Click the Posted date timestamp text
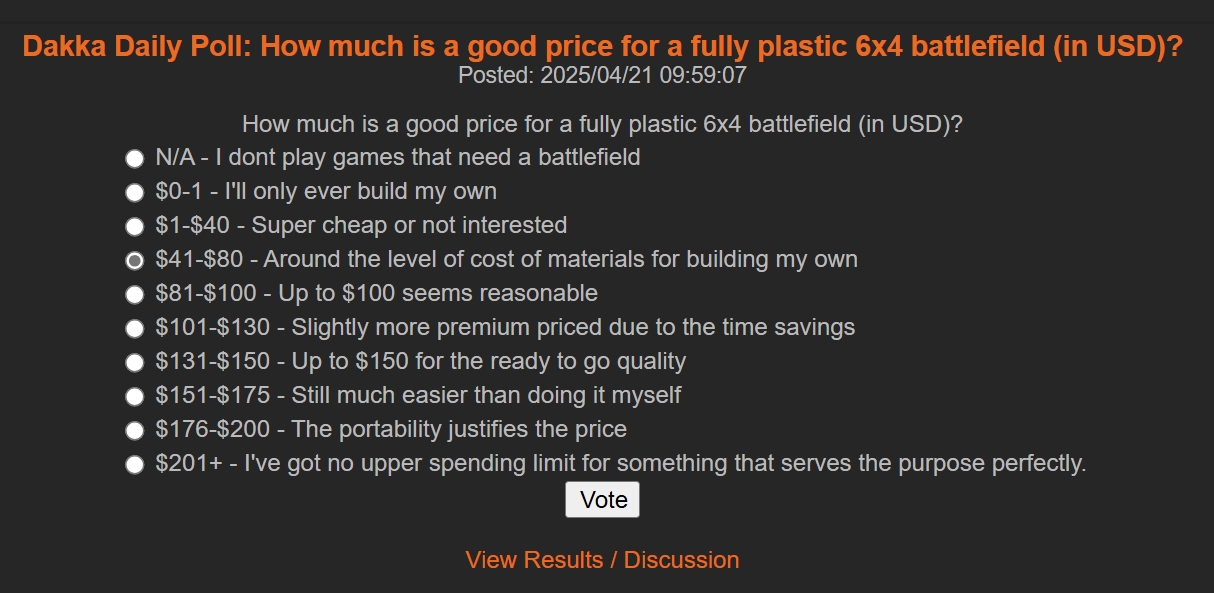The width and height of the screenshot is (1214, 593). (x=602, y=75)
